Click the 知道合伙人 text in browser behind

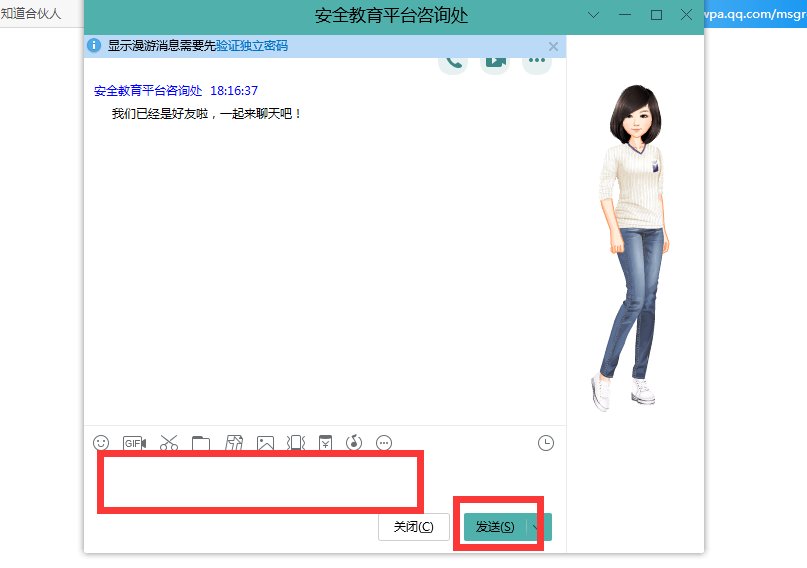click(x=30, y=13)
